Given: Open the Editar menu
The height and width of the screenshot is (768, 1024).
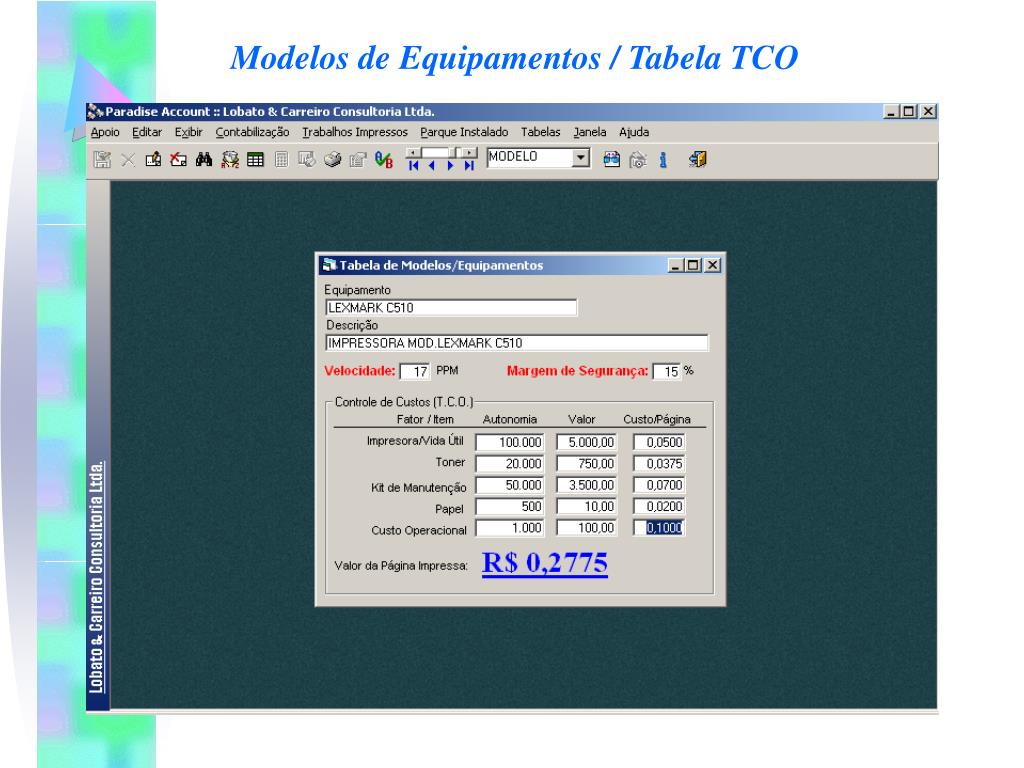Looking at the screenshot, I should 147,132.
